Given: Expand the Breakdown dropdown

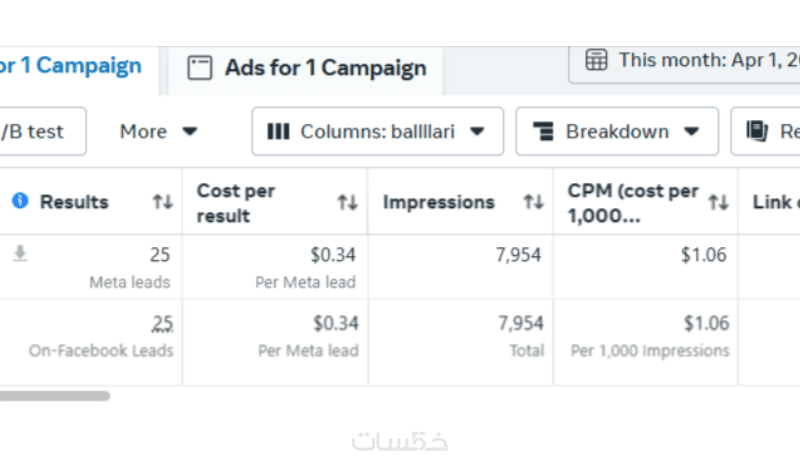Looking at the screenshot, I should [616, 131].
